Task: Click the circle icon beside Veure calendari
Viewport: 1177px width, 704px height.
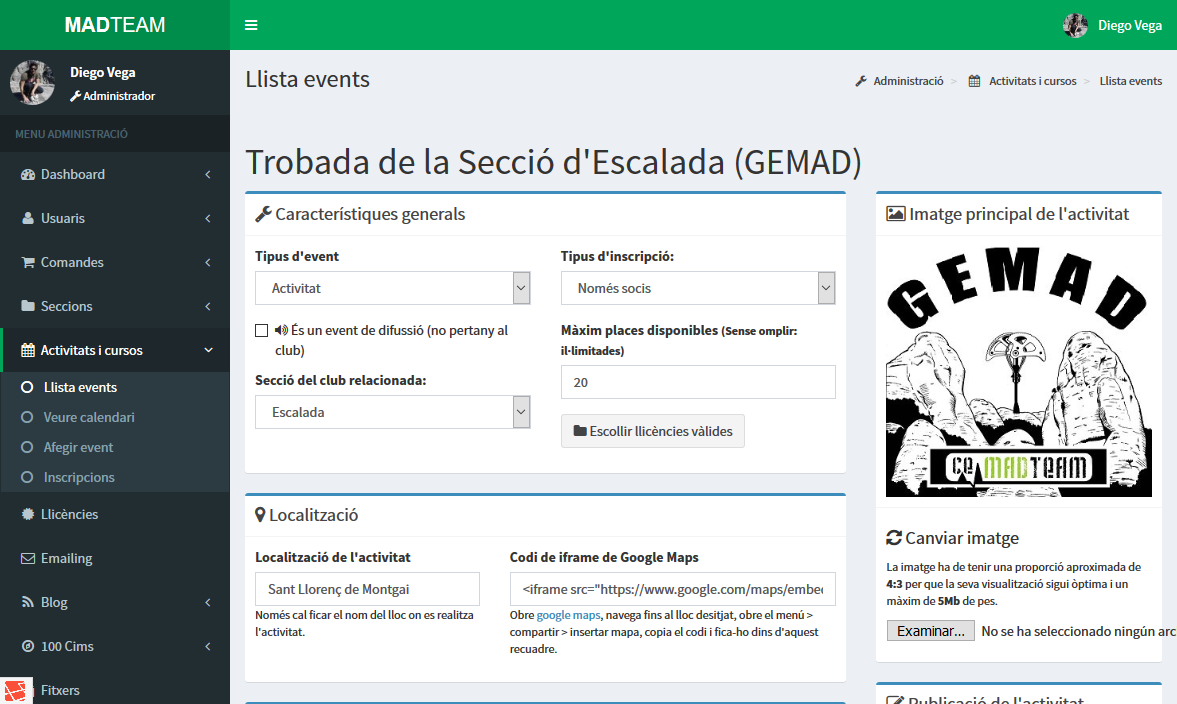Action: coord(27,417)
